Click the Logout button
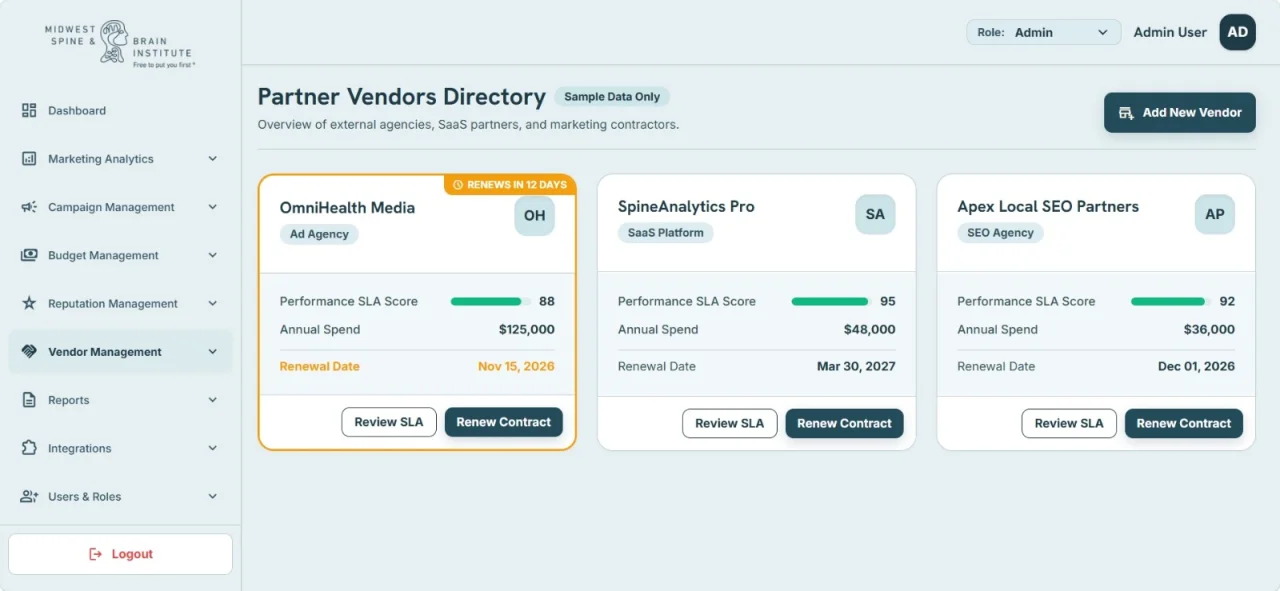The height and width of the screenshot is (591, 1280). 120,554
